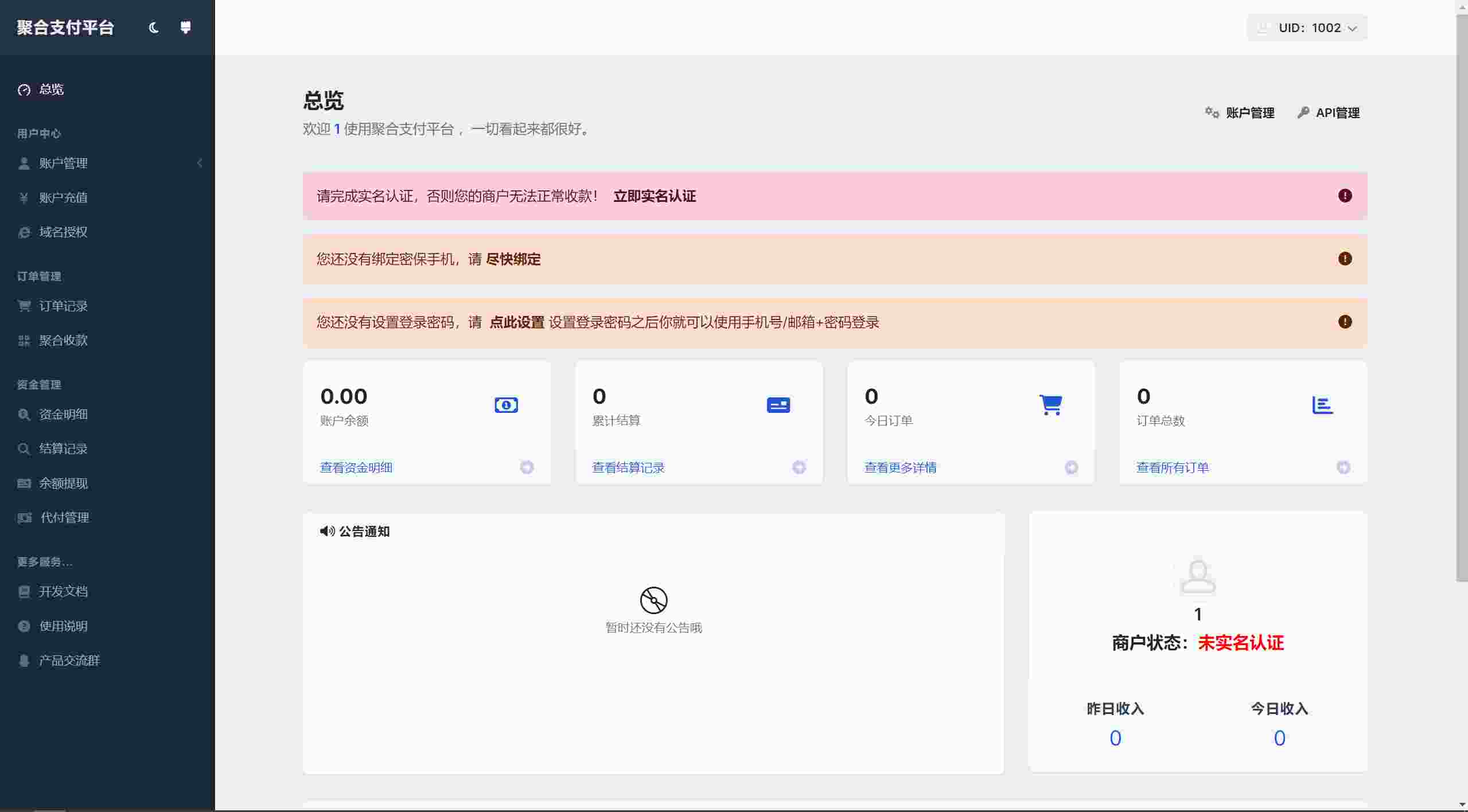Viewport: 1468px width, 812px height.
Task: Click 点此设置 to set login password
Action: 516,322
